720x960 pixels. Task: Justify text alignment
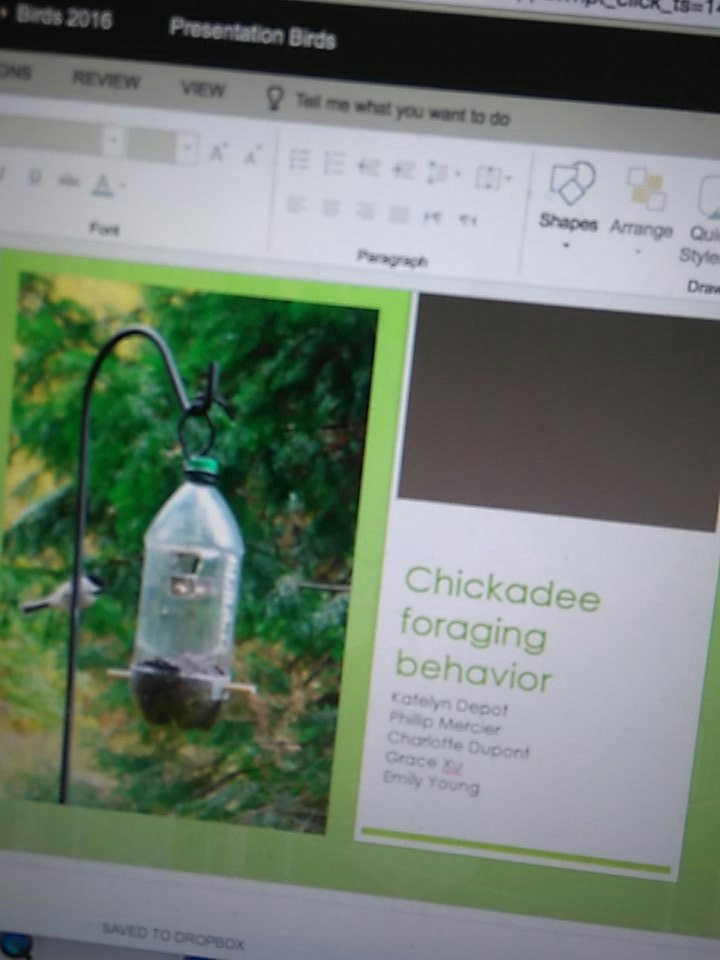399,213
